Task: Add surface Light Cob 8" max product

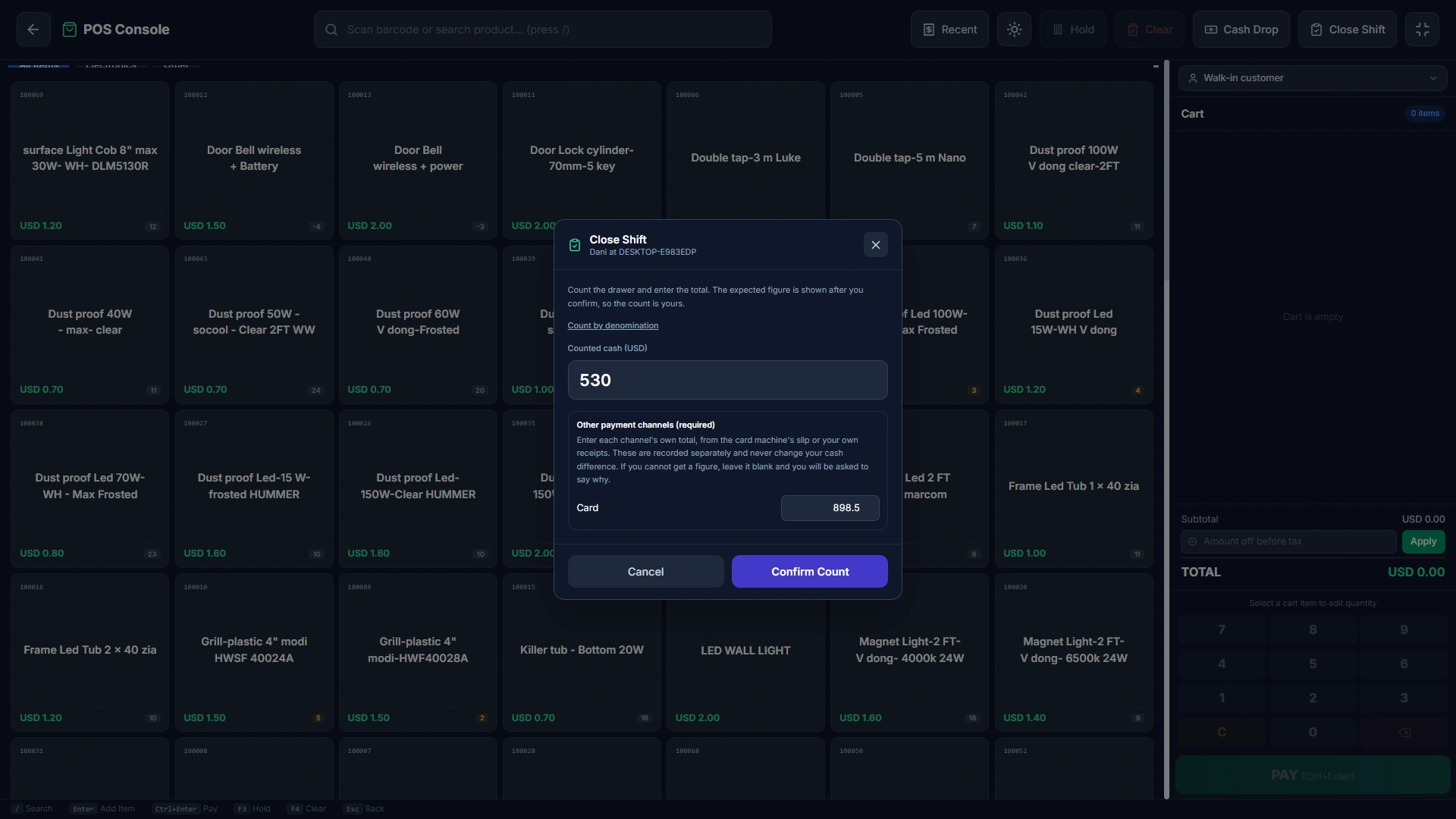Action: (90, 161)
